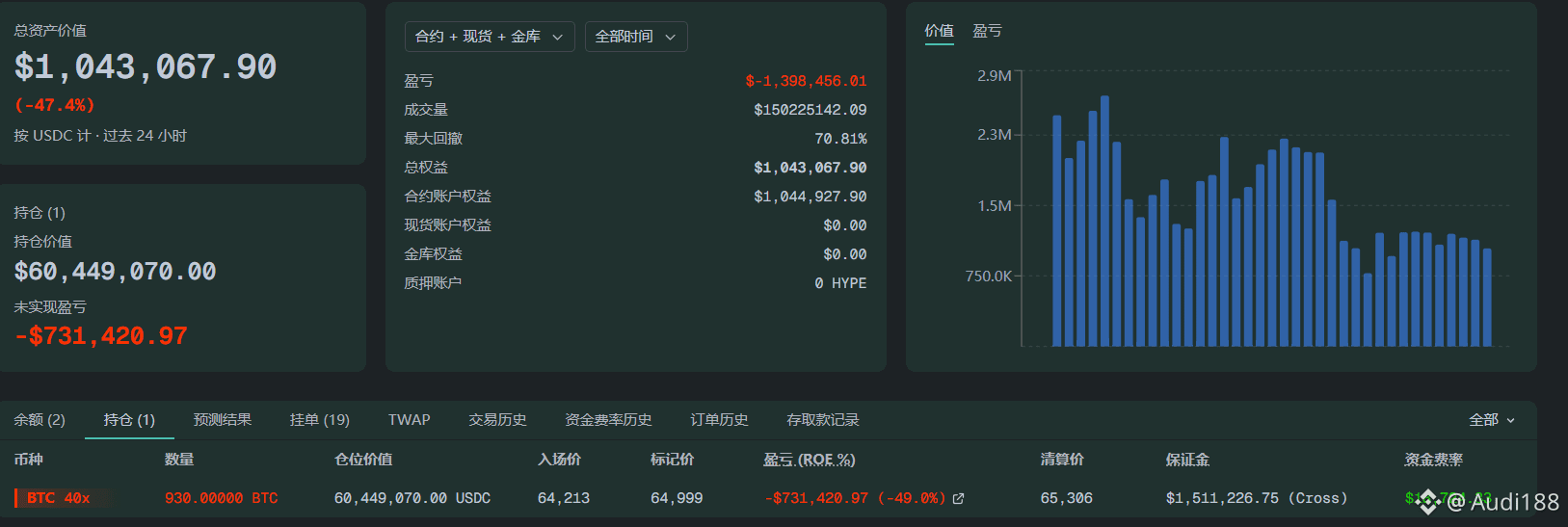This screenshot has width=1568, height=527.
Task: Open the 合约 + 现货 + 金库 dropdown
Action: coord(490,37)
